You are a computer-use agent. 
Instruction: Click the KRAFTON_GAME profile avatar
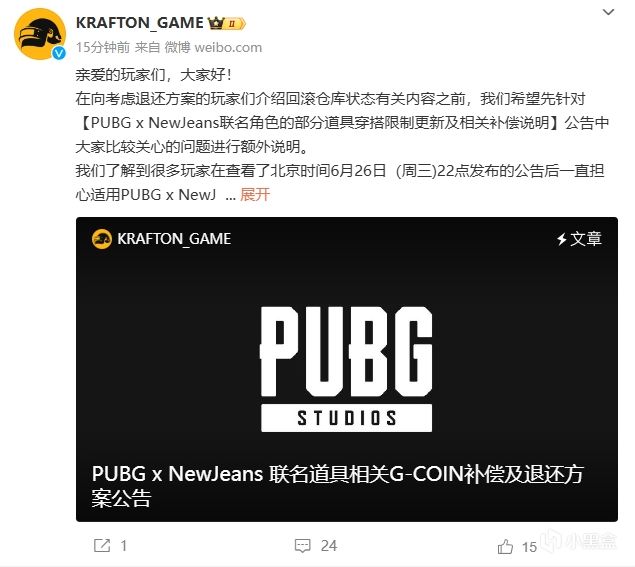tap(40, 34)
